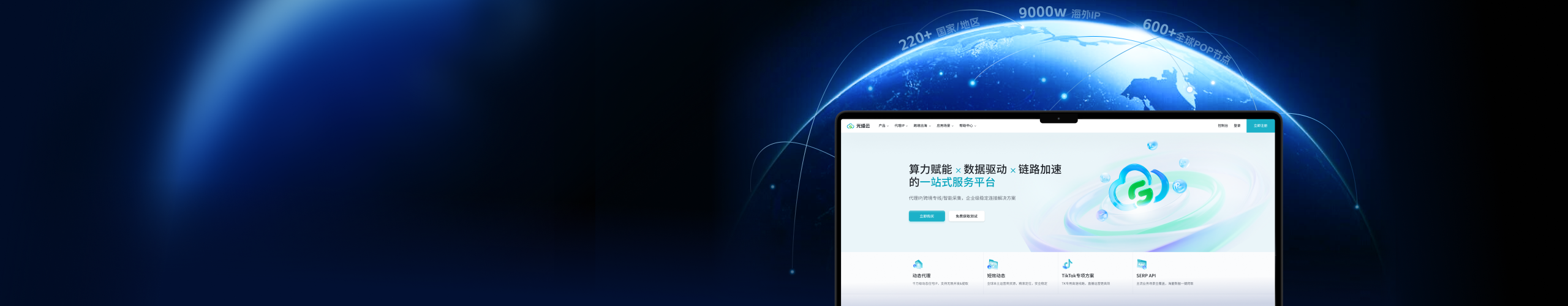The width and height of the screenshot is (1568, 306).
Task: Click the 光络云 cloud logo icon
Action: (x=850, y=126)
